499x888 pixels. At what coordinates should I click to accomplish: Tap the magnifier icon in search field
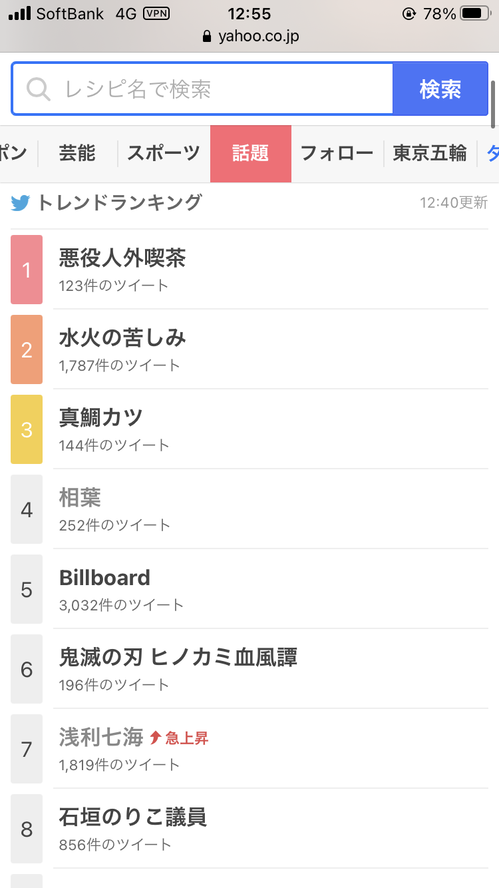pos(39,89)
